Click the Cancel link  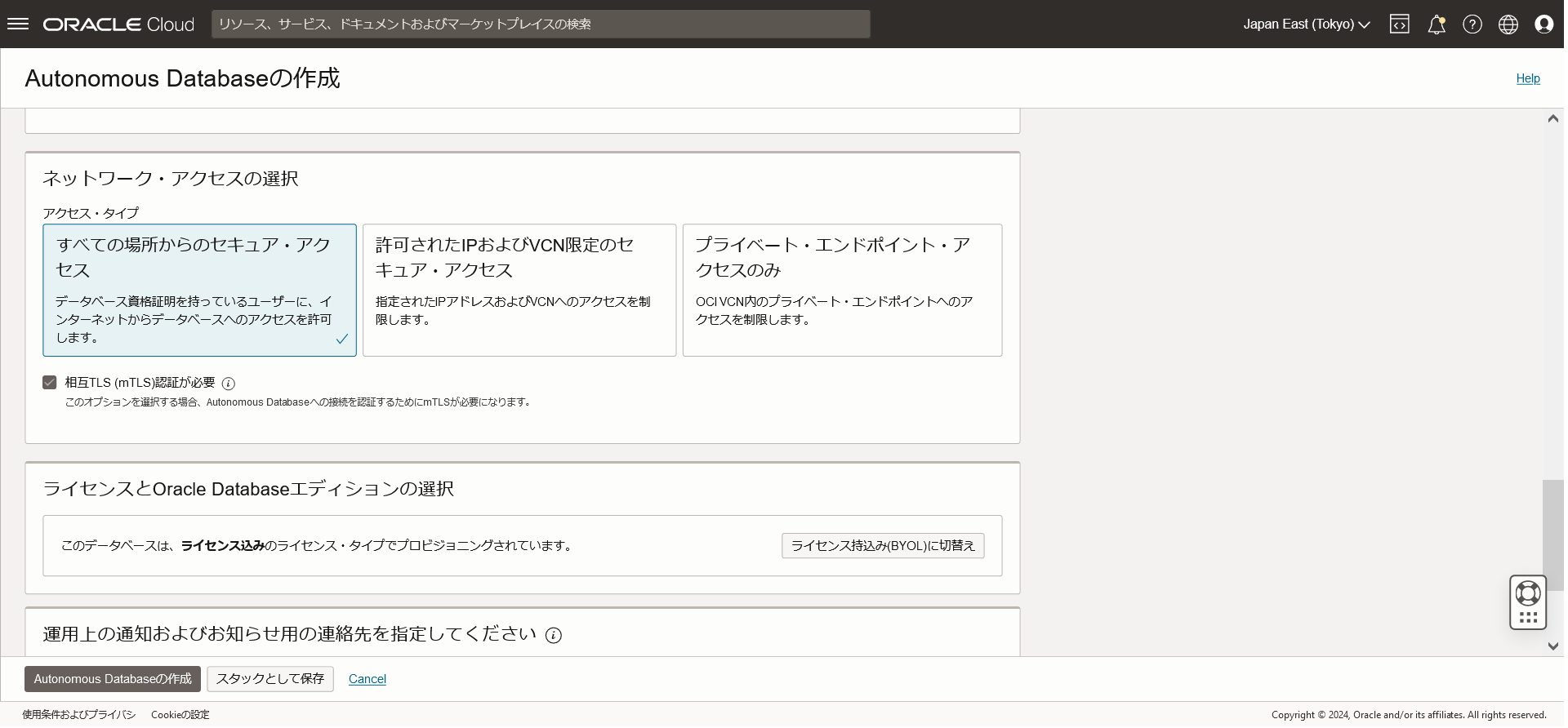(x=367, y=679)
